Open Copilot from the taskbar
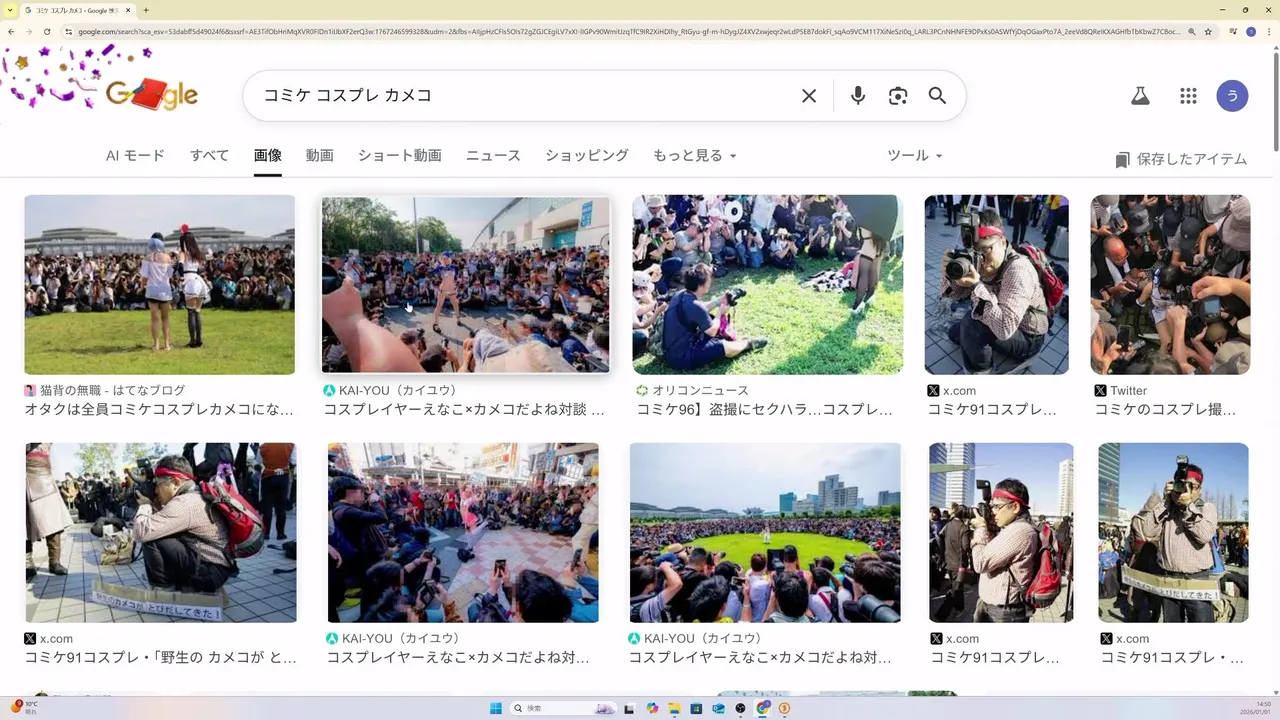The height and width of the screenshot is (720, 1280). 652,708
